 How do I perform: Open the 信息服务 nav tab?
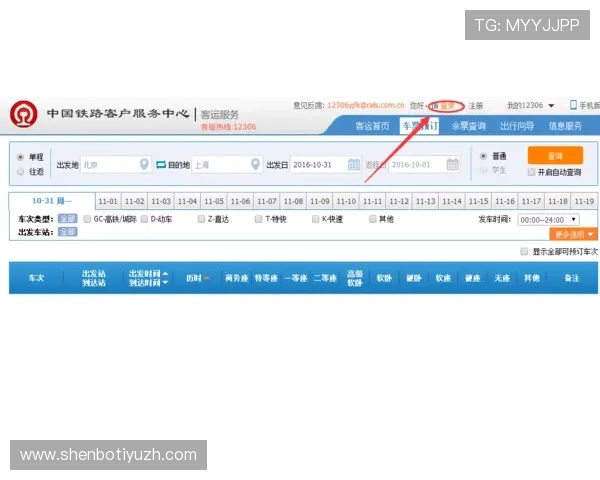(565, 126)
